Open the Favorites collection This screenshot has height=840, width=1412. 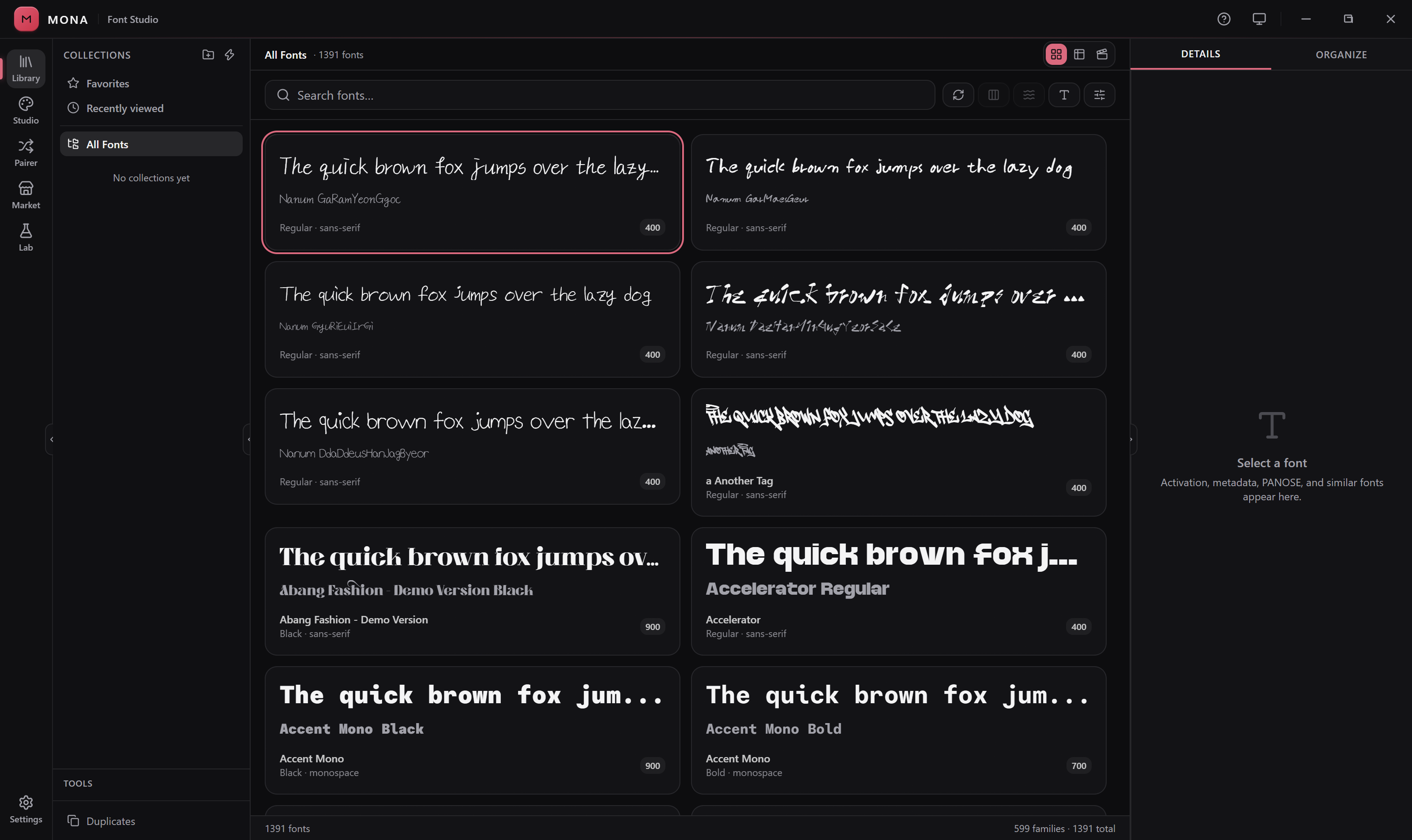coord(151,83)
